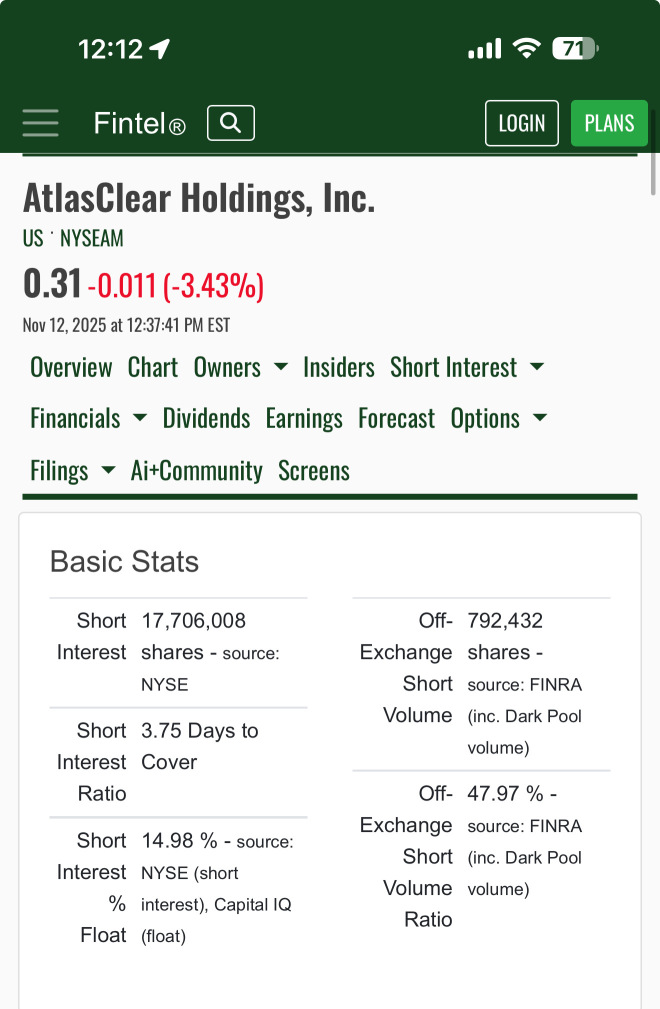Tap the Fintel logo
Viewport: 660px width, 1009px height.
click(139, 123)
